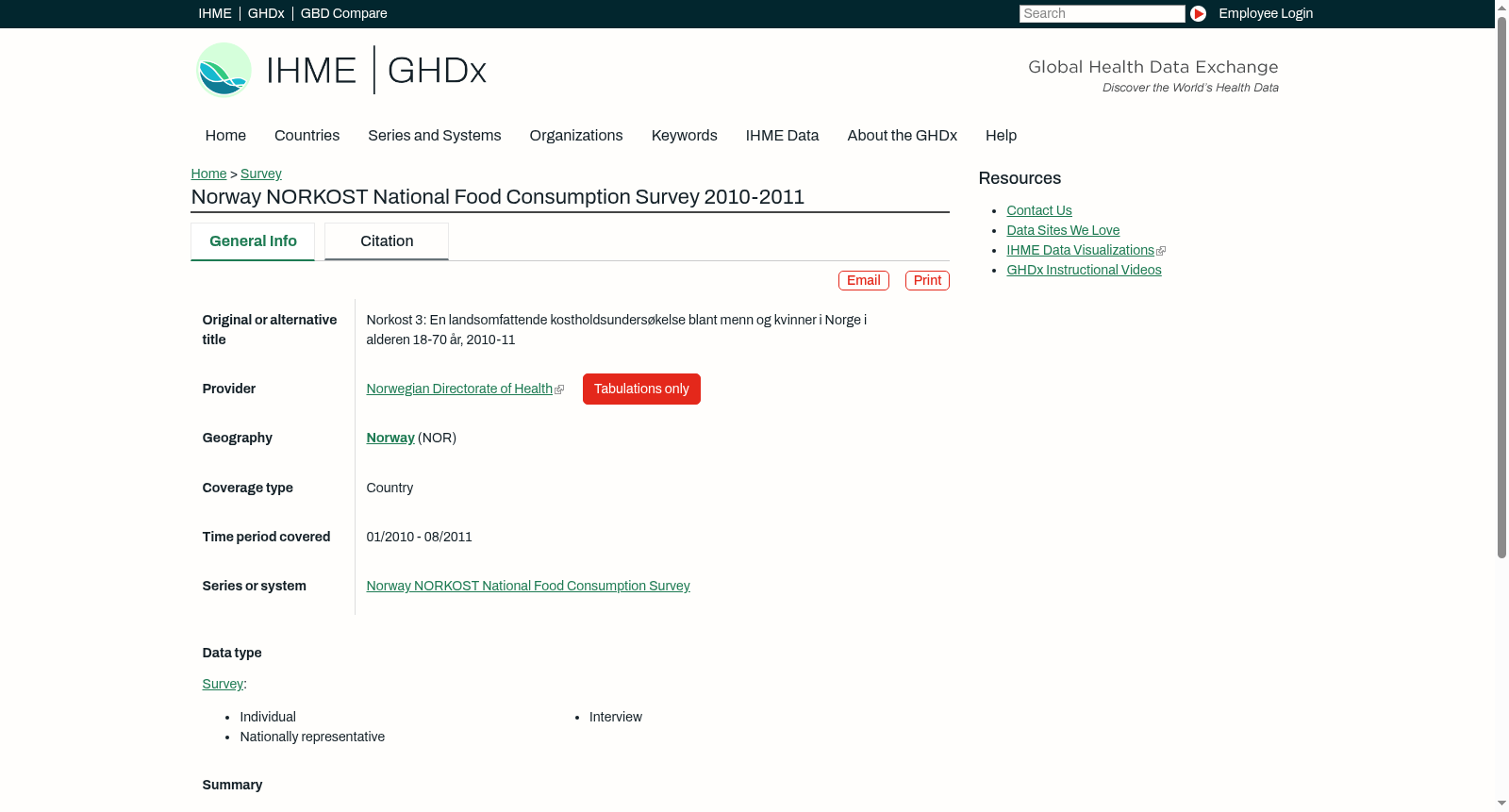Image resolution: width=1509 pixels, height=812 pixels.
Task: Open Norway NORKOST National Food Consumption Survey series link
Action: pos(528,586)
